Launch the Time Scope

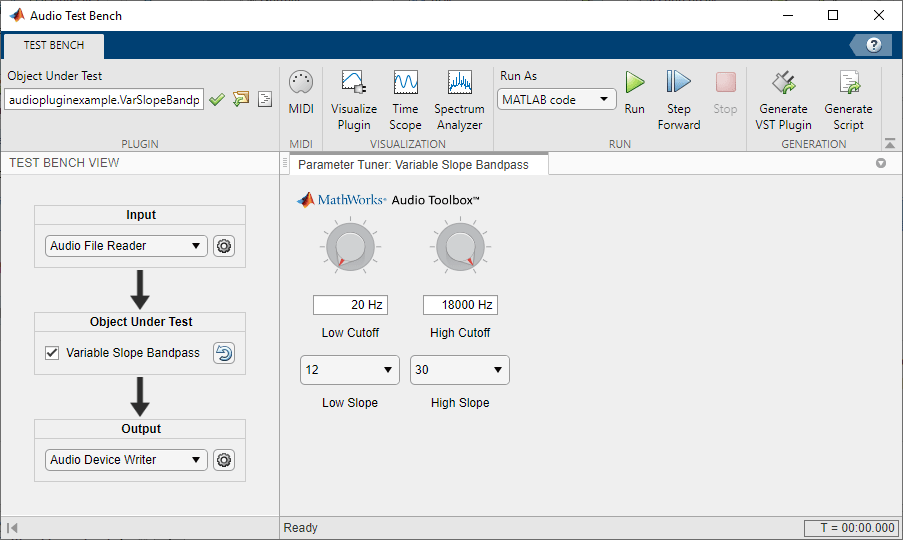(405, 101)
